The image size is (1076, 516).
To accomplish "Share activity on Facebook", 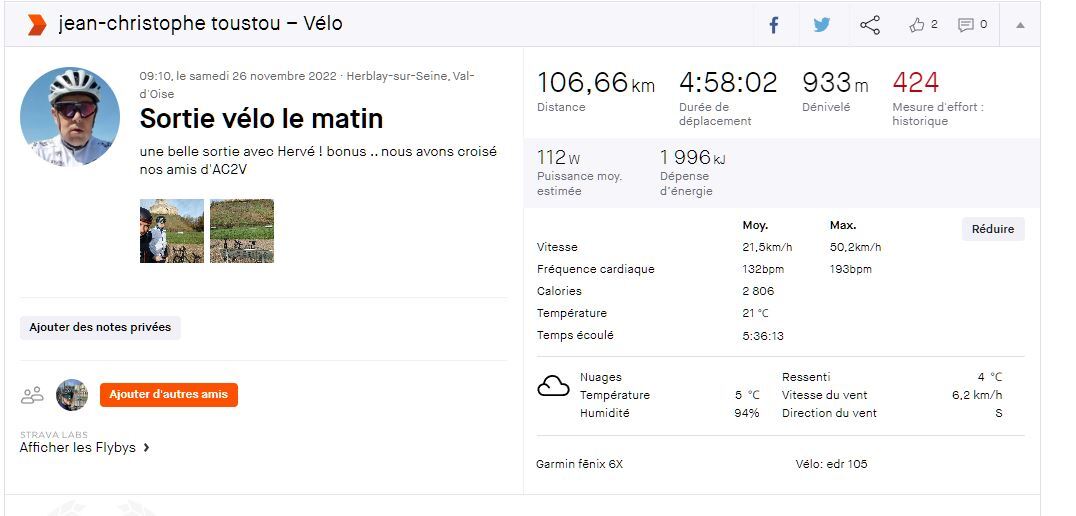I will pyautogui.click(x=773, y=25).
